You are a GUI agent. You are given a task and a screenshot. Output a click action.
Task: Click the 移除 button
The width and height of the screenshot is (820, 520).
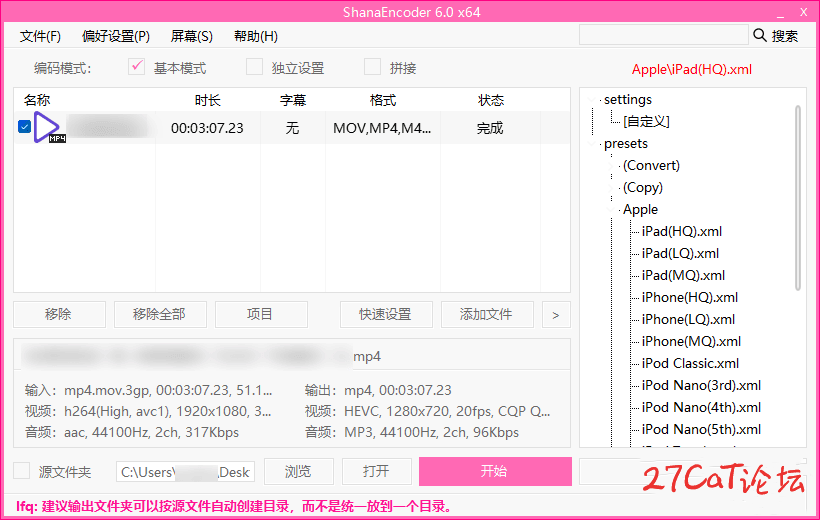59,314
